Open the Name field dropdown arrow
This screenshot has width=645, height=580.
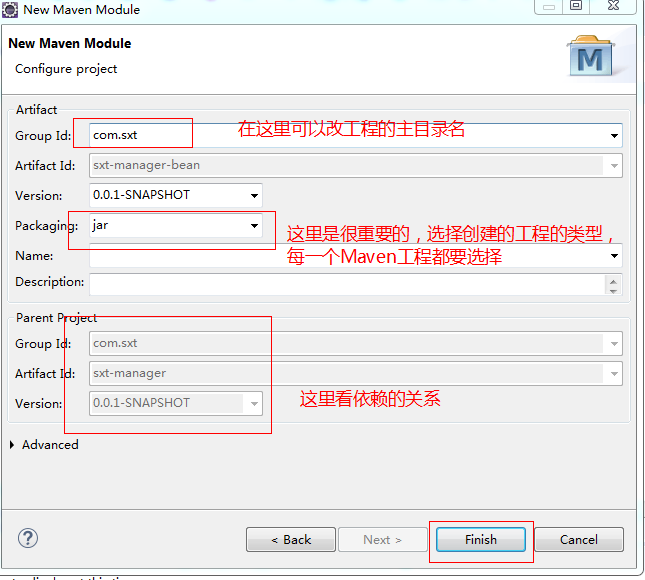point(614,256)
